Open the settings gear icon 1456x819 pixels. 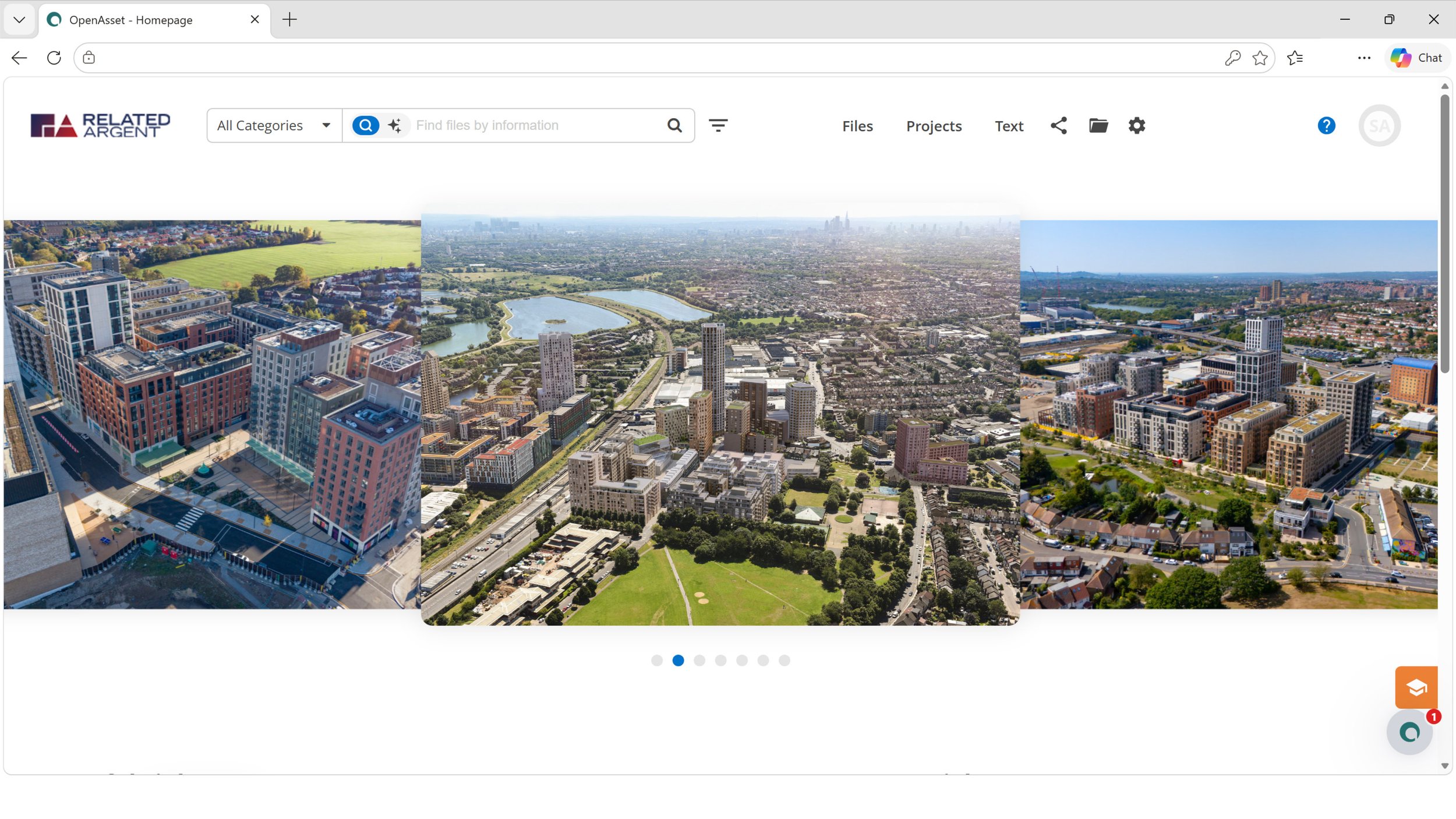[x=1137, y=126]
